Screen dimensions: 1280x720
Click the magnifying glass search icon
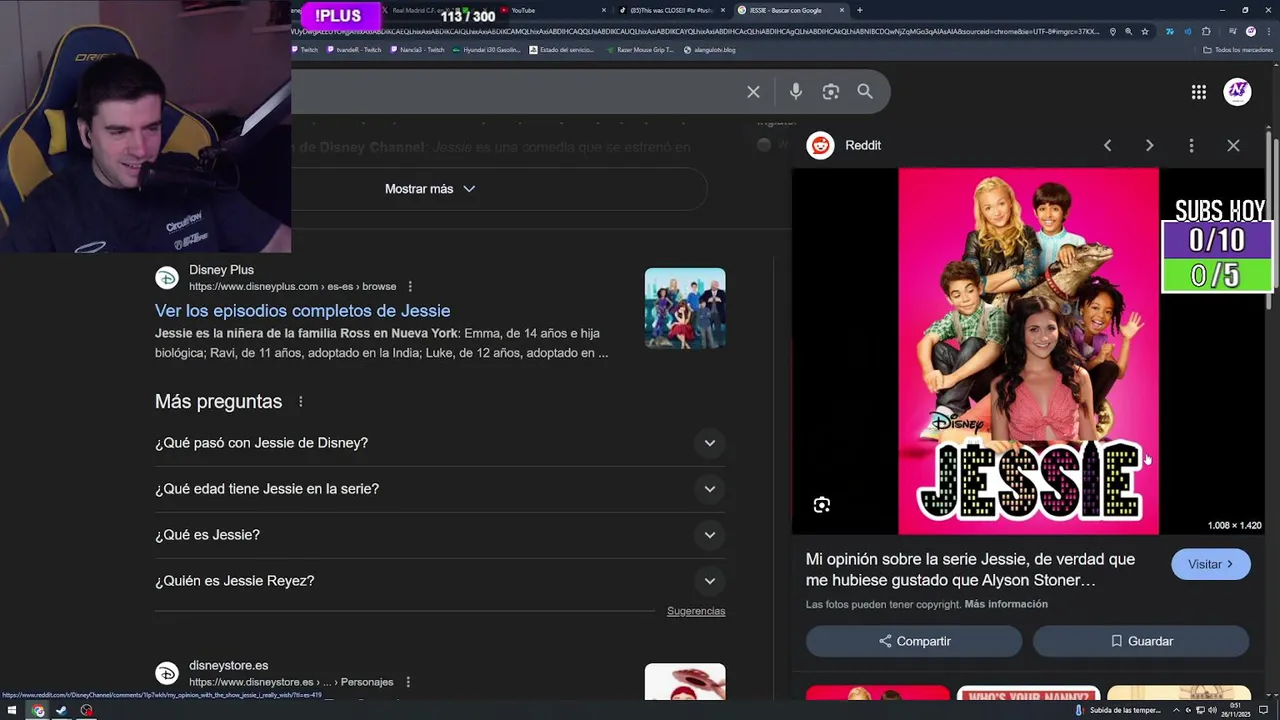865,92
